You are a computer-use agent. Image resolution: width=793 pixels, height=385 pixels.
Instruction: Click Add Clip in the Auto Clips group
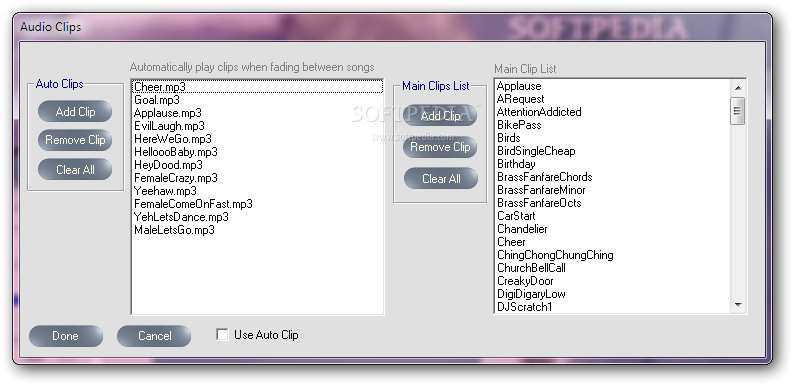pyautogui.click(x=75, y=111)
